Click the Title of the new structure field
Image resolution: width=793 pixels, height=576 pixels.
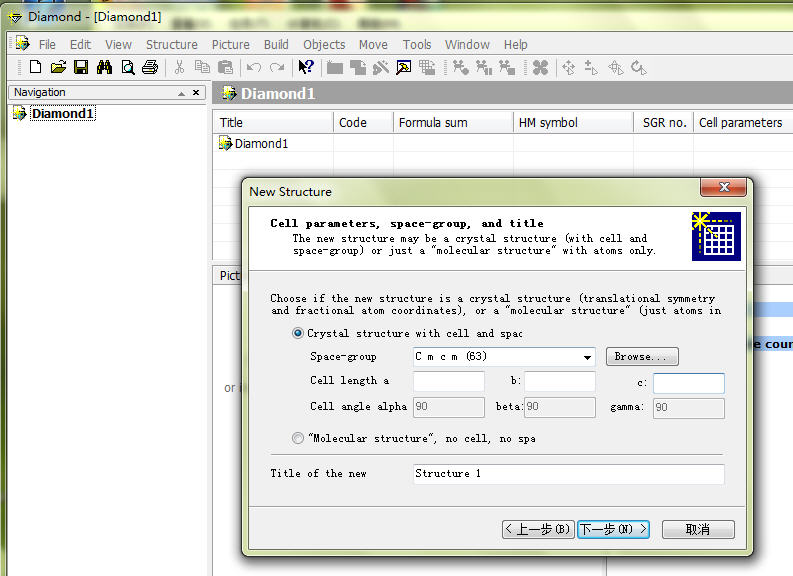click(568, 474)
